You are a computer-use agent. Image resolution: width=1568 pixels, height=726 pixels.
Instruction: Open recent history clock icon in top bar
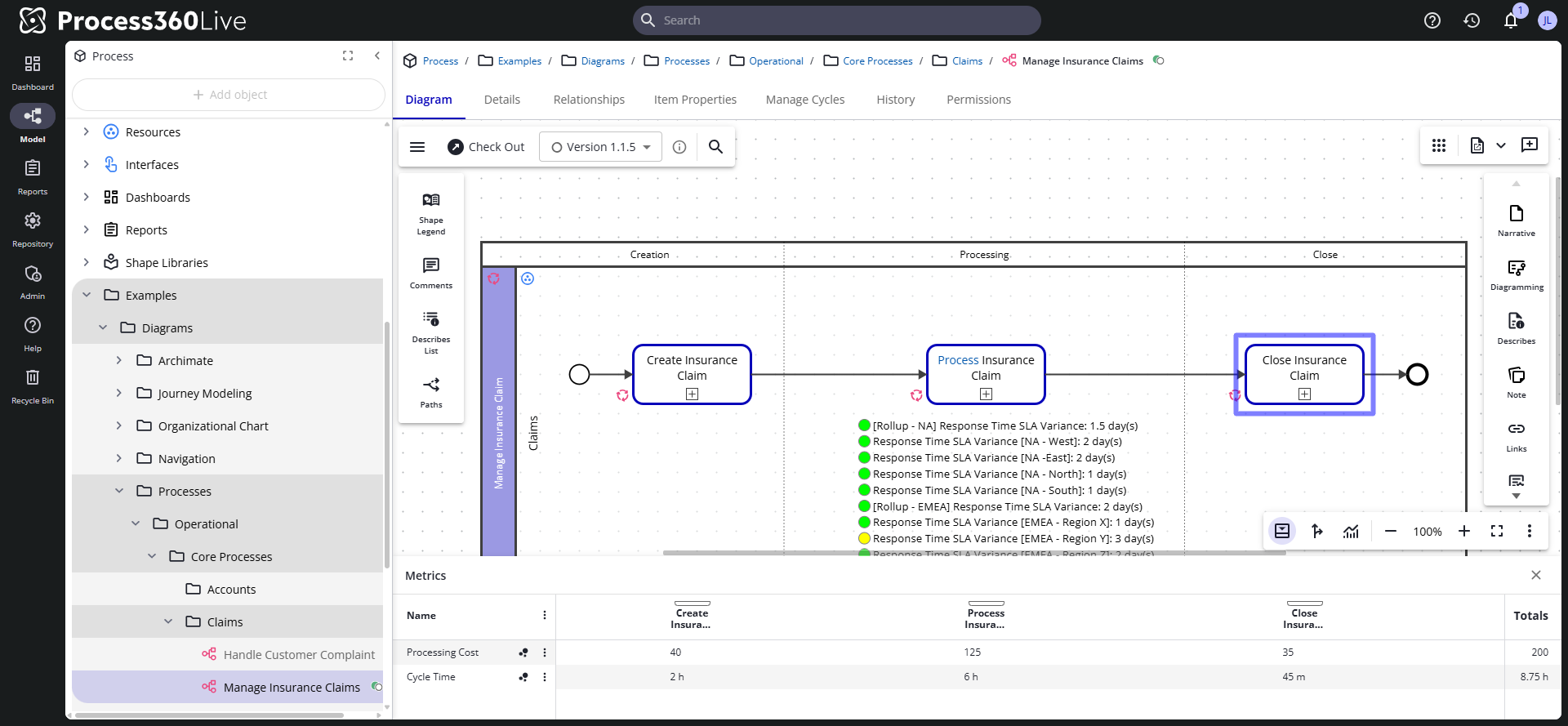(x=1472, y=20)
